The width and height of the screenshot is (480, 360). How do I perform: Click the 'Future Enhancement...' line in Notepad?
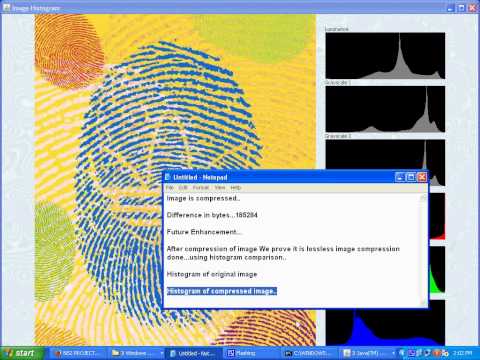pyautogui.click(x=204, y=232)
